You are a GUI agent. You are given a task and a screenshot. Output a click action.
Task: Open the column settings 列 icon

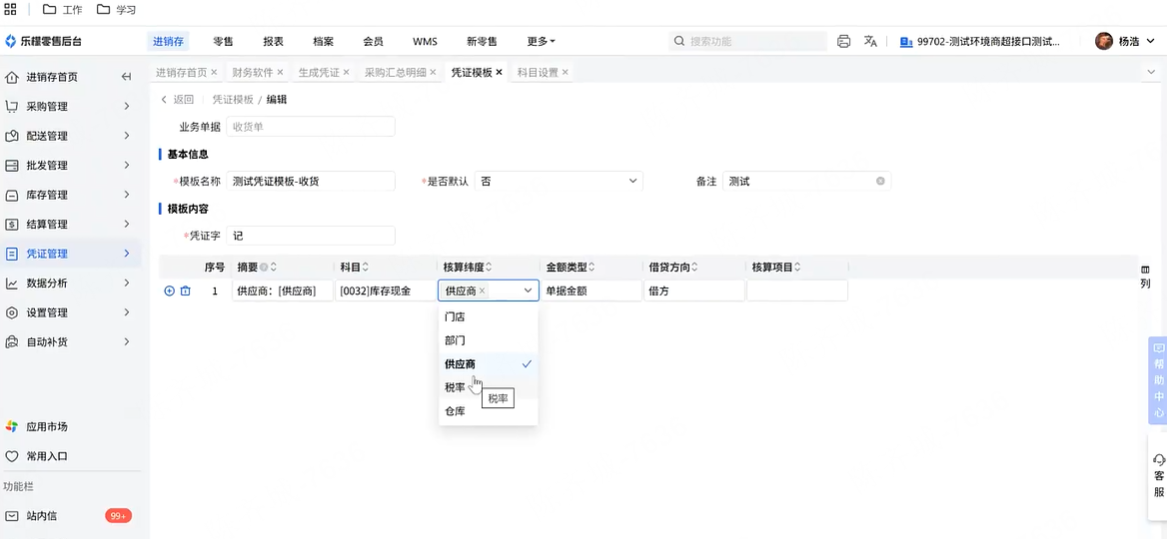[x=1145, y=276]
